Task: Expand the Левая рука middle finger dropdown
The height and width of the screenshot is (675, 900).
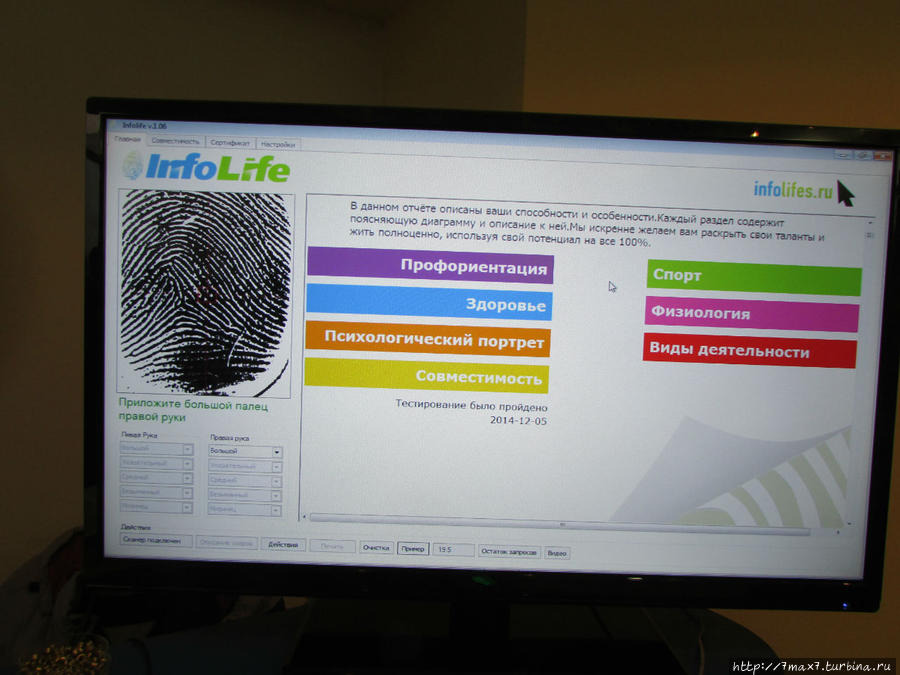Action: [x=188, y=478]
